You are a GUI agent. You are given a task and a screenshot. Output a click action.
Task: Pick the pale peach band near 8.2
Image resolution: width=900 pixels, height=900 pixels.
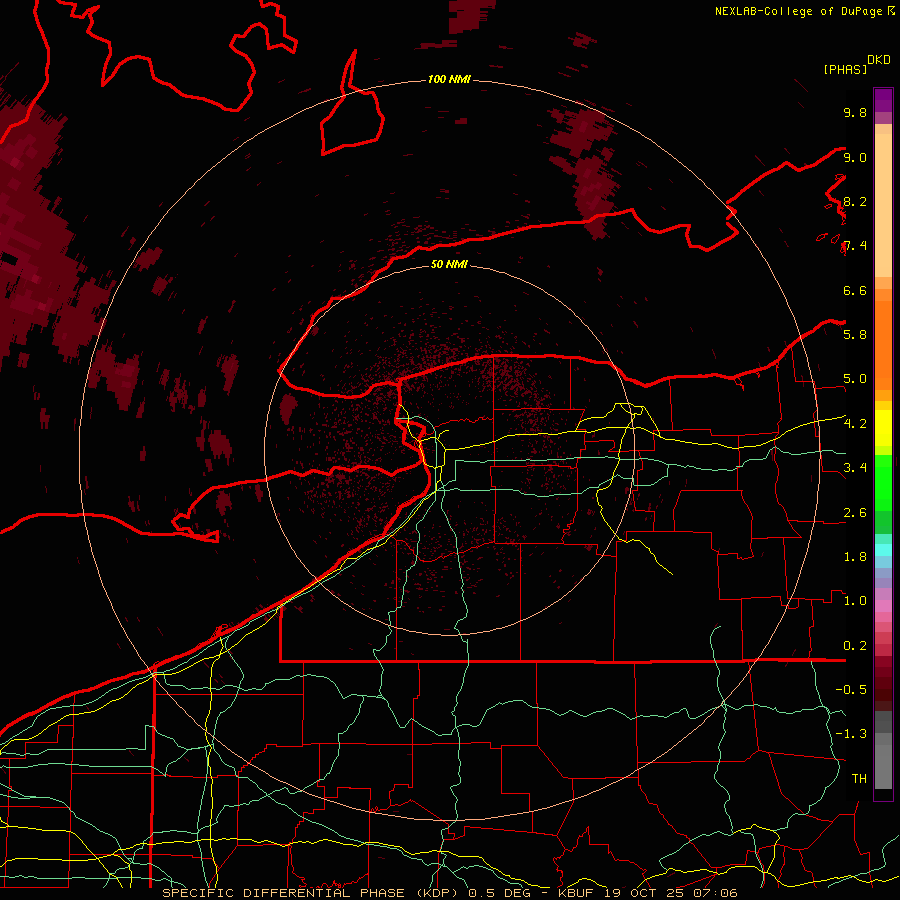[x=883, y=205]
